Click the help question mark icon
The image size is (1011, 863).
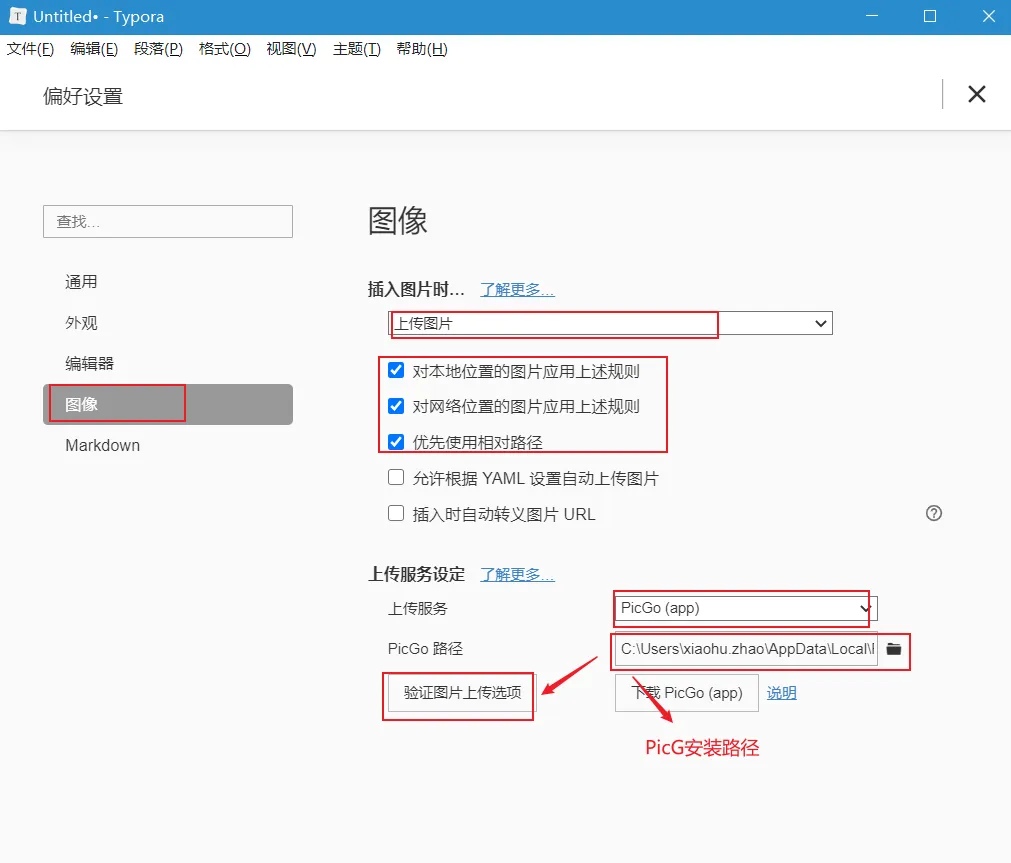934,513
